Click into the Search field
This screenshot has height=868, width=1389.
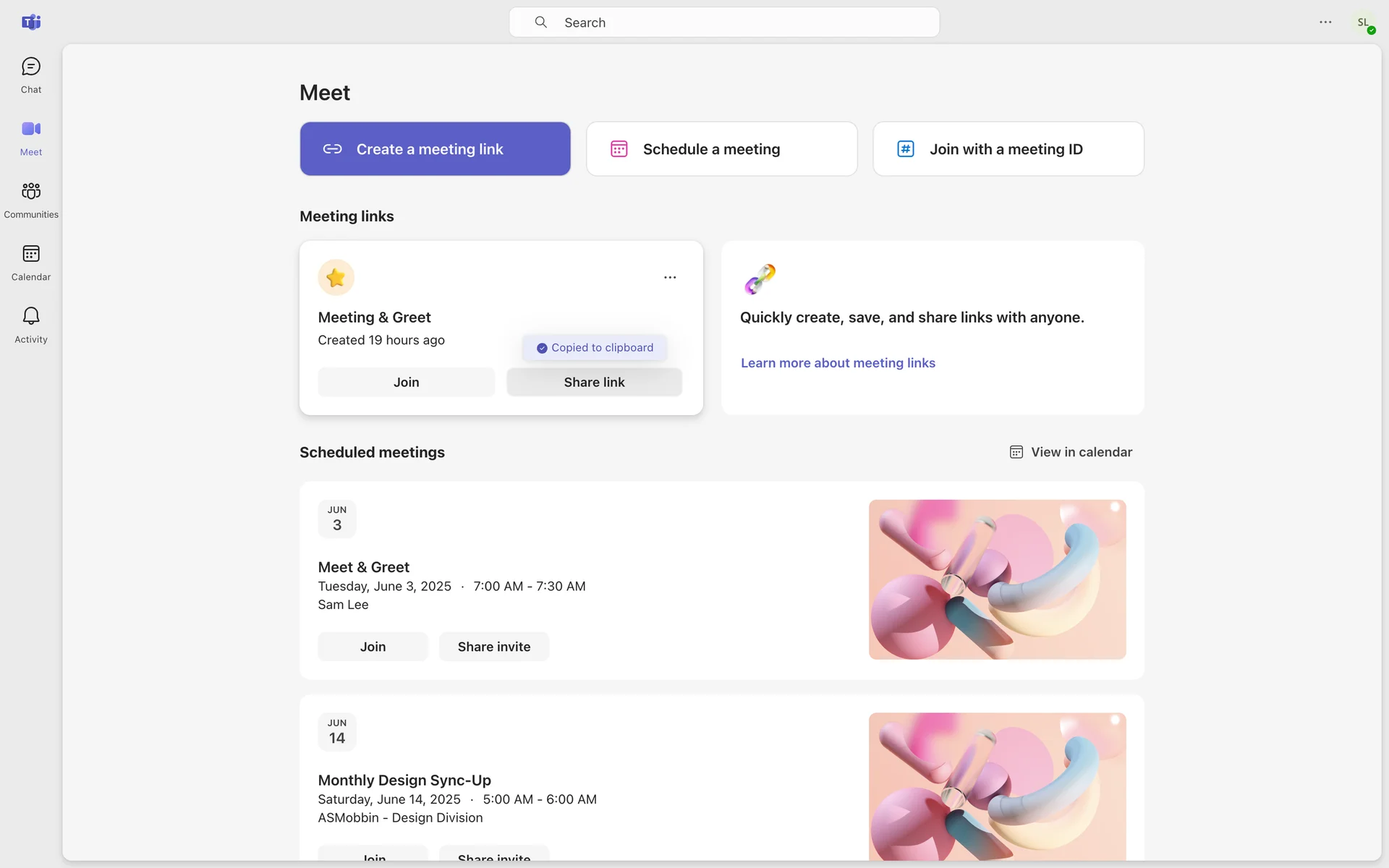pyautogui.click(x=723, y=22)
